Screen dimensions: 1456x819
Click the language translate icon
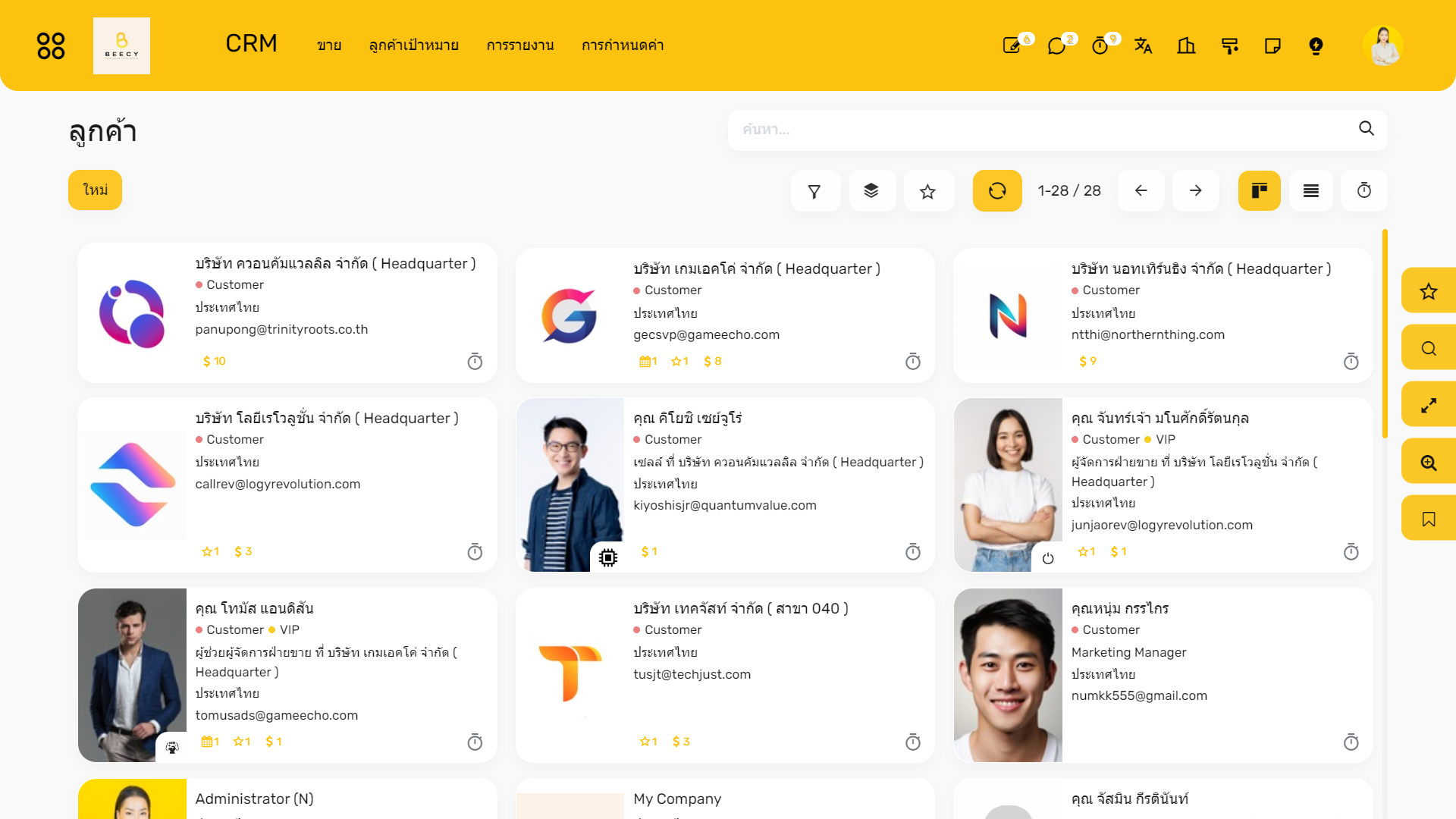click(1143, 45)
